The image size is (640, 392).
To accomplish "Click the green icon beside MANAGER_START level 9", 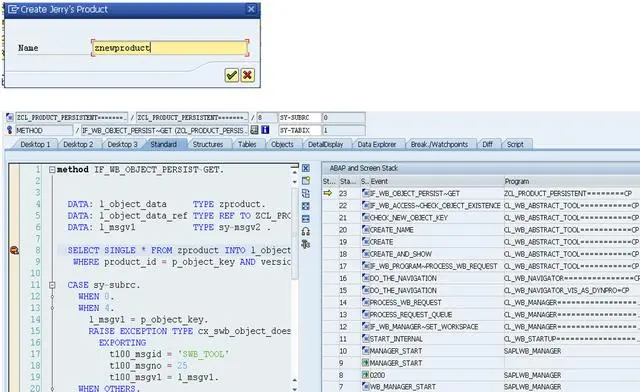I will tap(366, 363).
